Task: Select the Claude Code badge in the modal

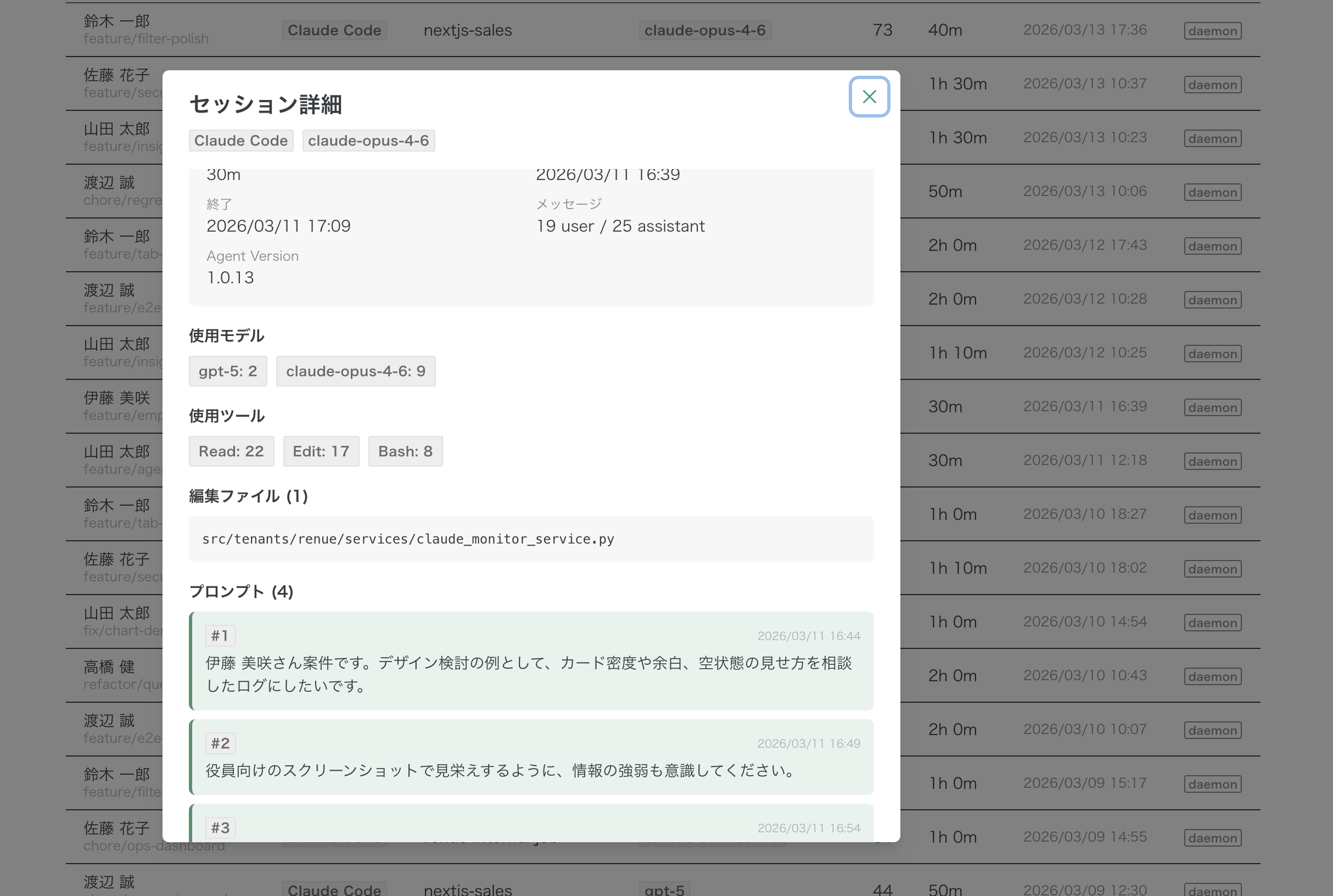Action: [x=240, y=140]
